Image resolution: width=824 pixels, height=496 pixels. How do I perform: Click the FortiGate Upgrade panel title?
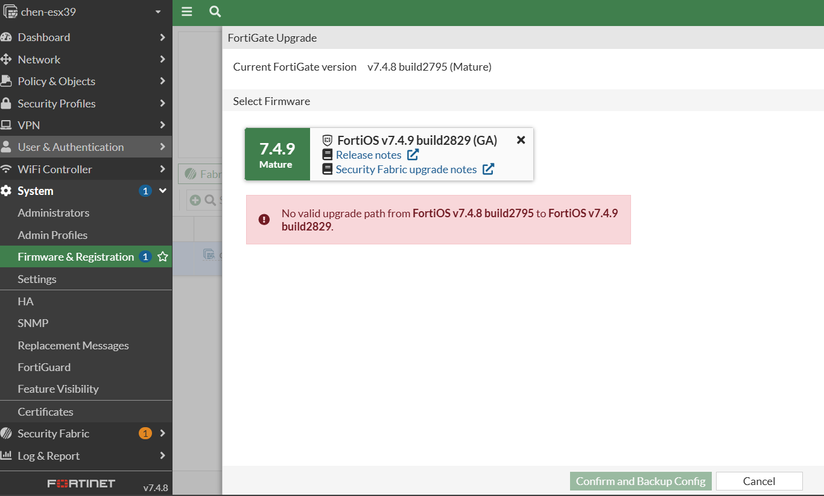tap(272, 38)
